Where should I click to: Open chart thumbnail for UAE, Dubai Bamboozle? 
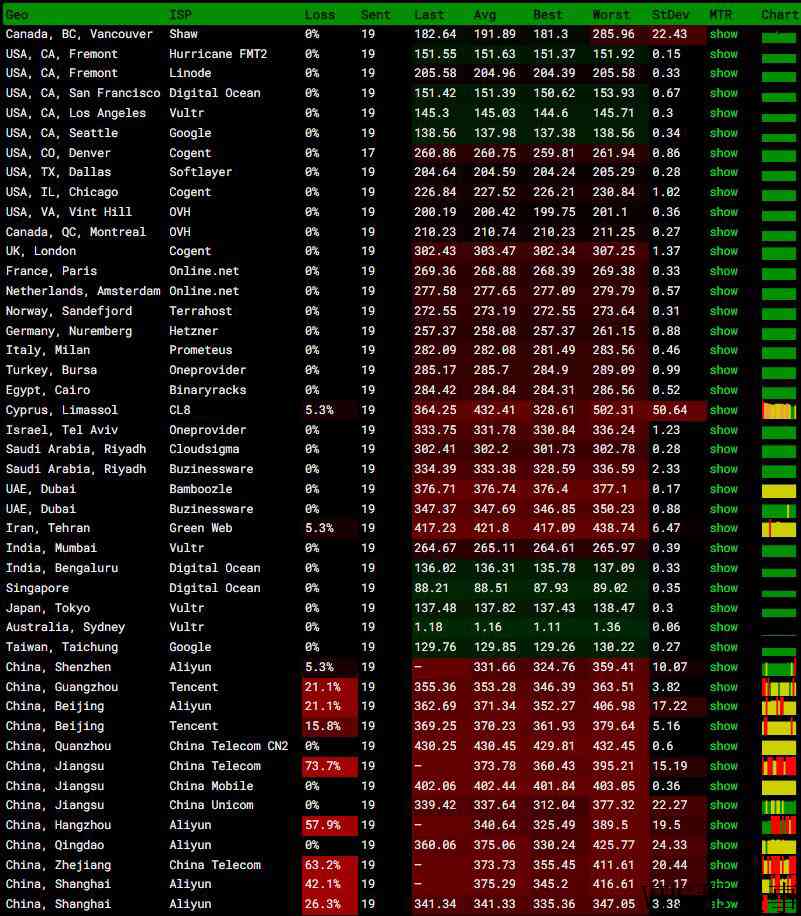point(779,490)
